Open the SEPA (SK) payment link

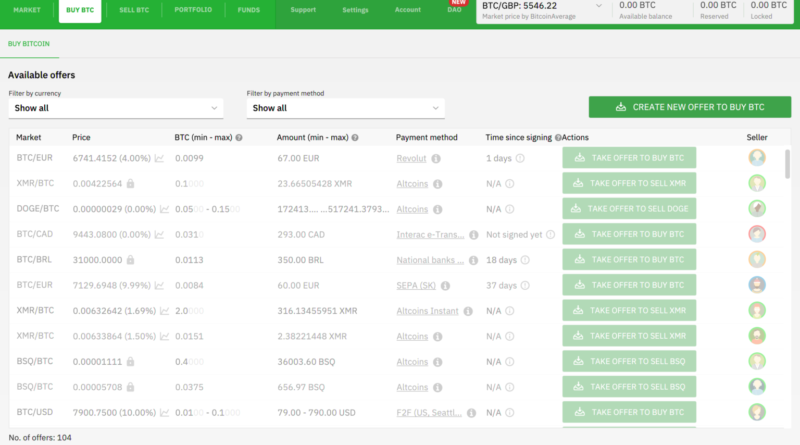tap(416, 286)
